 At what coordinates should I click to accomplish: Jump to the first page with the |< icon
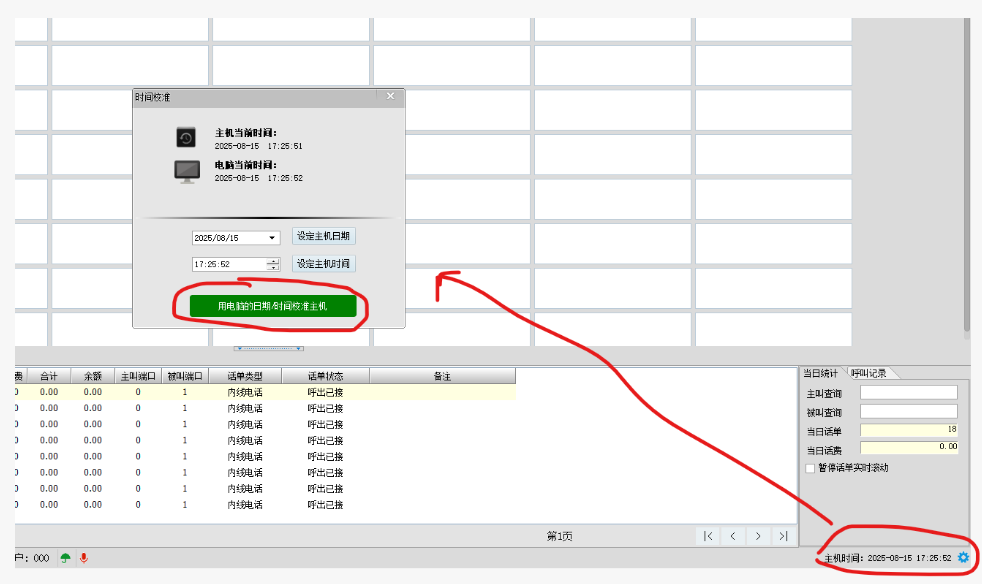point(709,536)
